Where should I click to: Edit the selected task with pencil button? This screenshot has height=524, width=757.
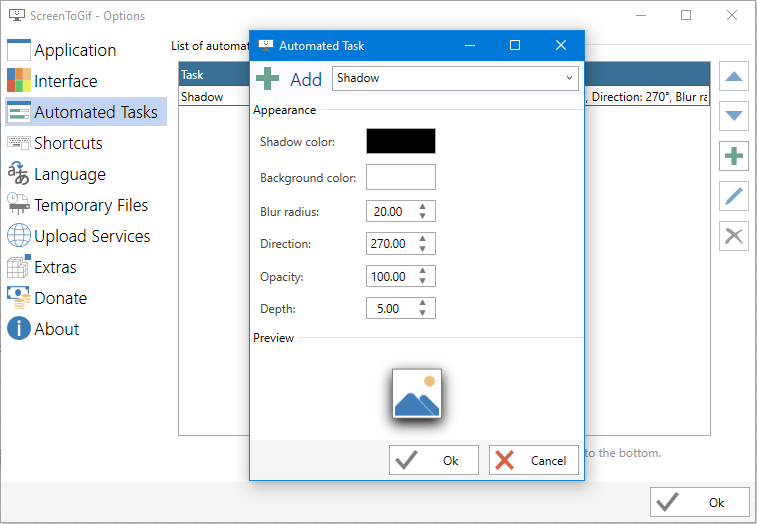point(733,196)
